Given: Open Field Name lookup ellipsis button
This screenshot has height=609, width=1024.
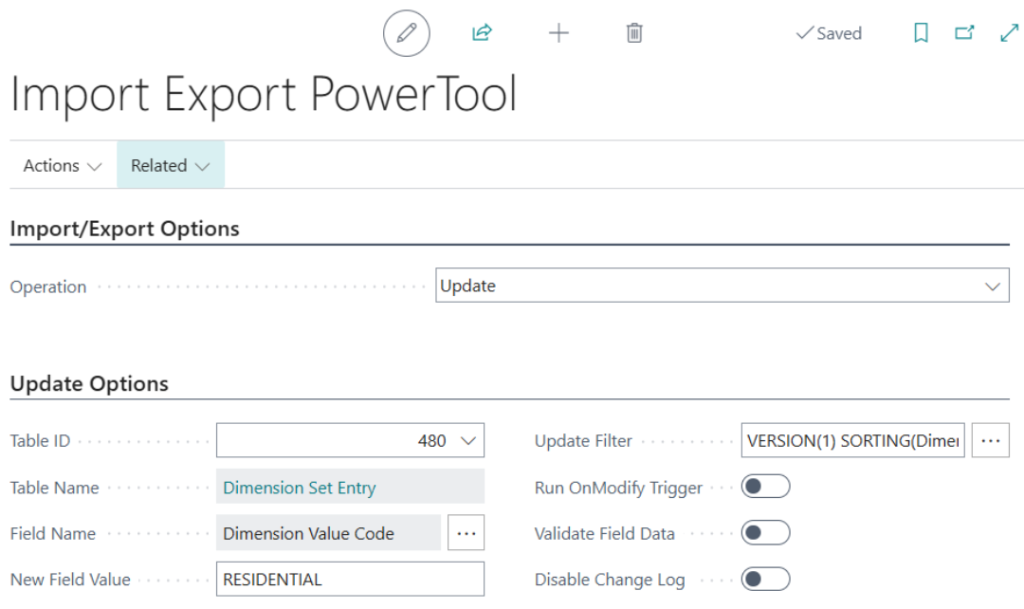Looking at the screenshot, I should (x=466, y=534).
